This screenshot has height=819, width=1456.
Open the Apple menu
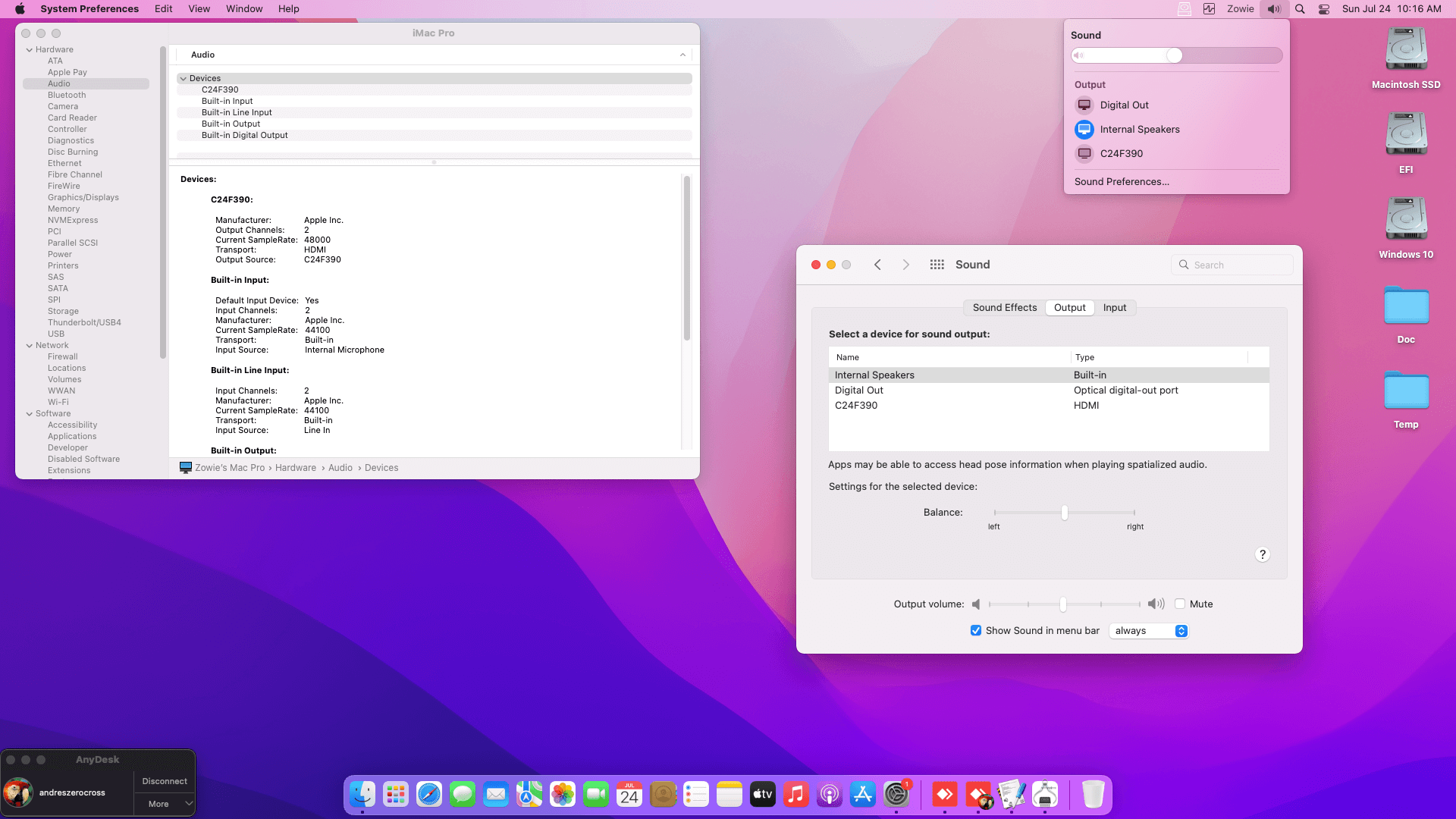20,9
